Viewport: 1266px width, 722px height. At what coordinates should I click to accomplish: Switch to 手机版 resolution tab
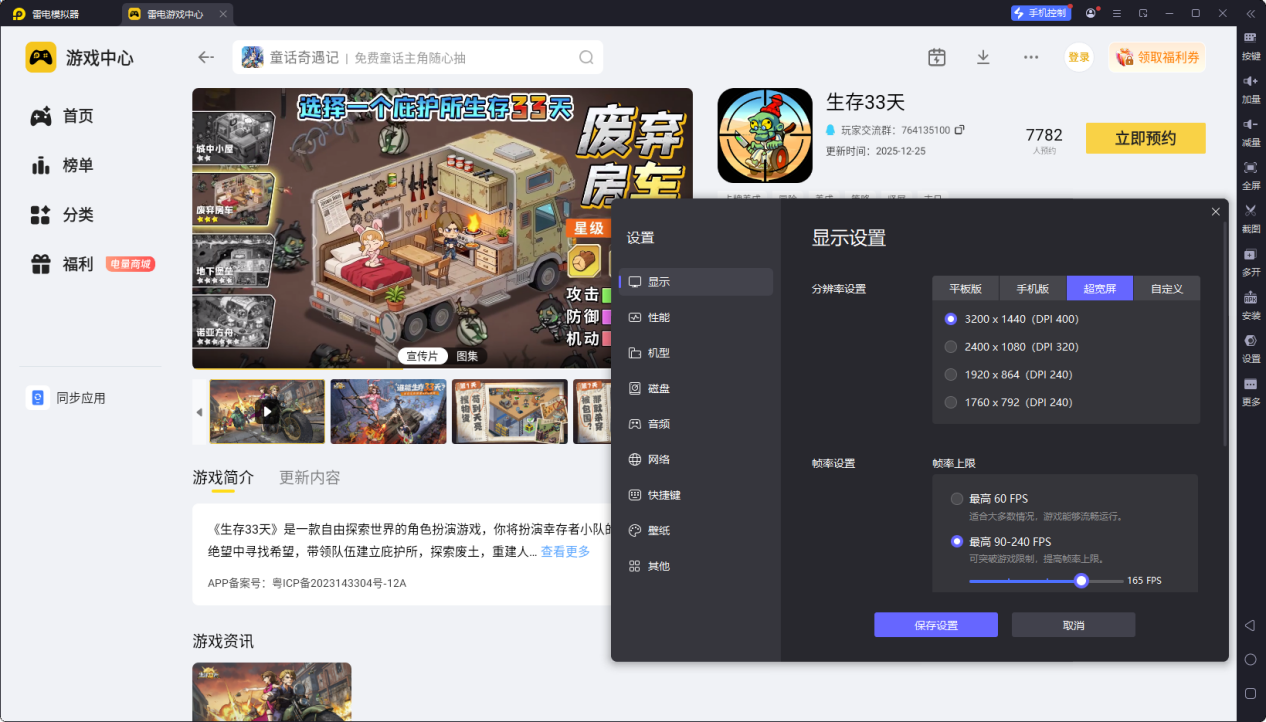[x=1033, y=288]
